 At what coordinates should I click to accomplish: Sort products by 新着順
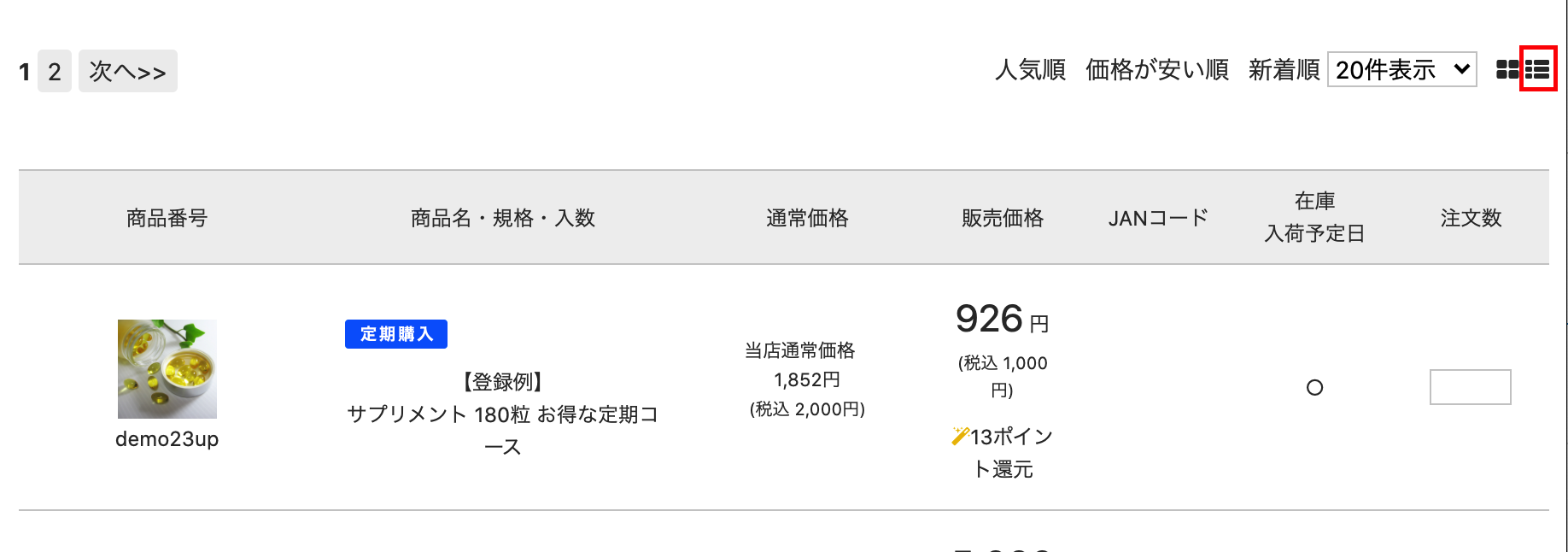tap(1283, 69)
